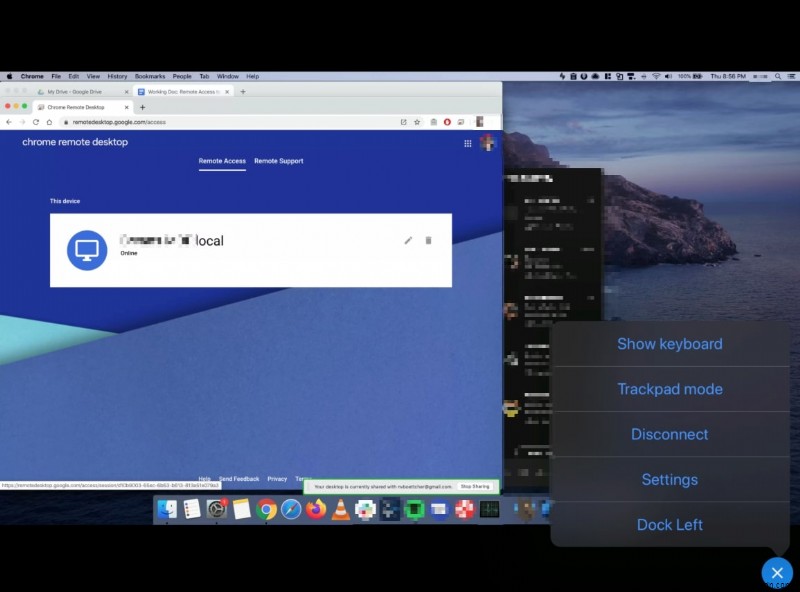Screen dimensions: 800x592
Task: Open the Send Feedback link
Action: coord(240,478)
